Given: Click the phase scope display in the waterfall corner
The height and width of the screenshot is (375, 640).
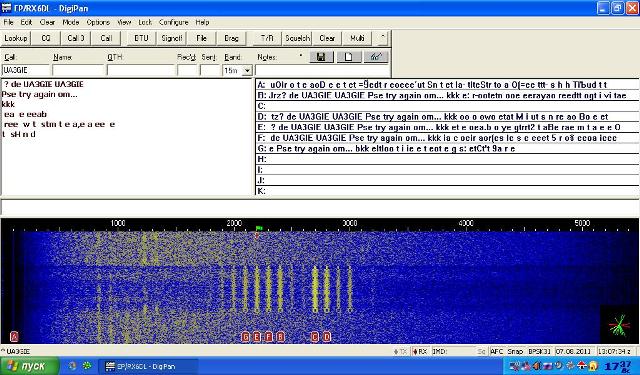Looking at the screenshot, I should [620, 325].
